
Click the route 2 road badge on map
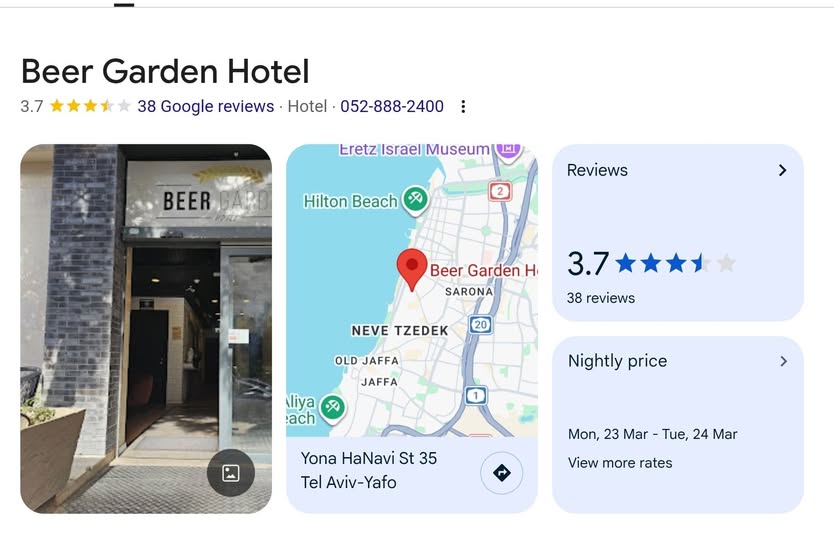tap(499, 191)
